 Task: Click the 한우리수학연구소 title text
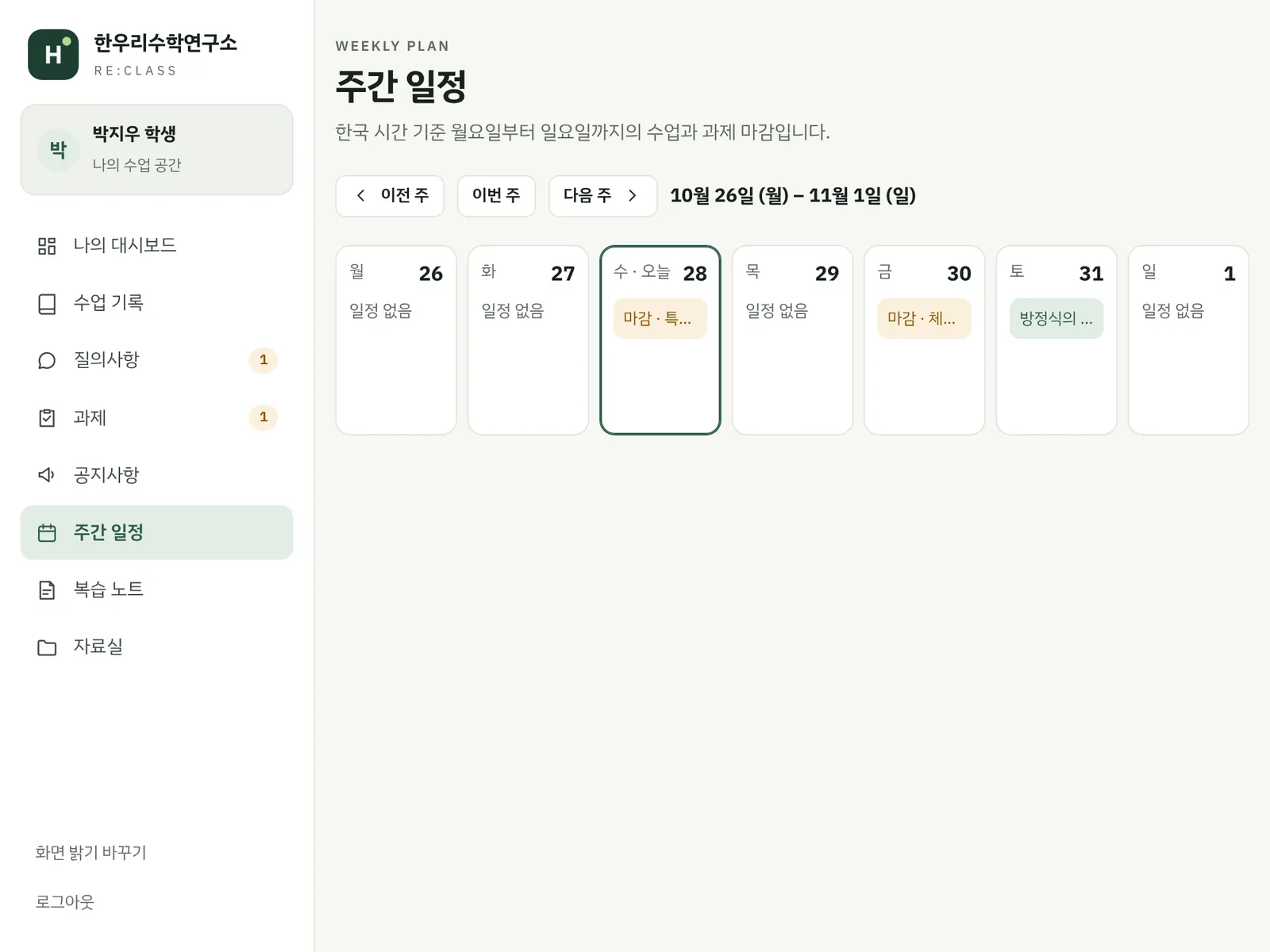(x=165, y=43)
